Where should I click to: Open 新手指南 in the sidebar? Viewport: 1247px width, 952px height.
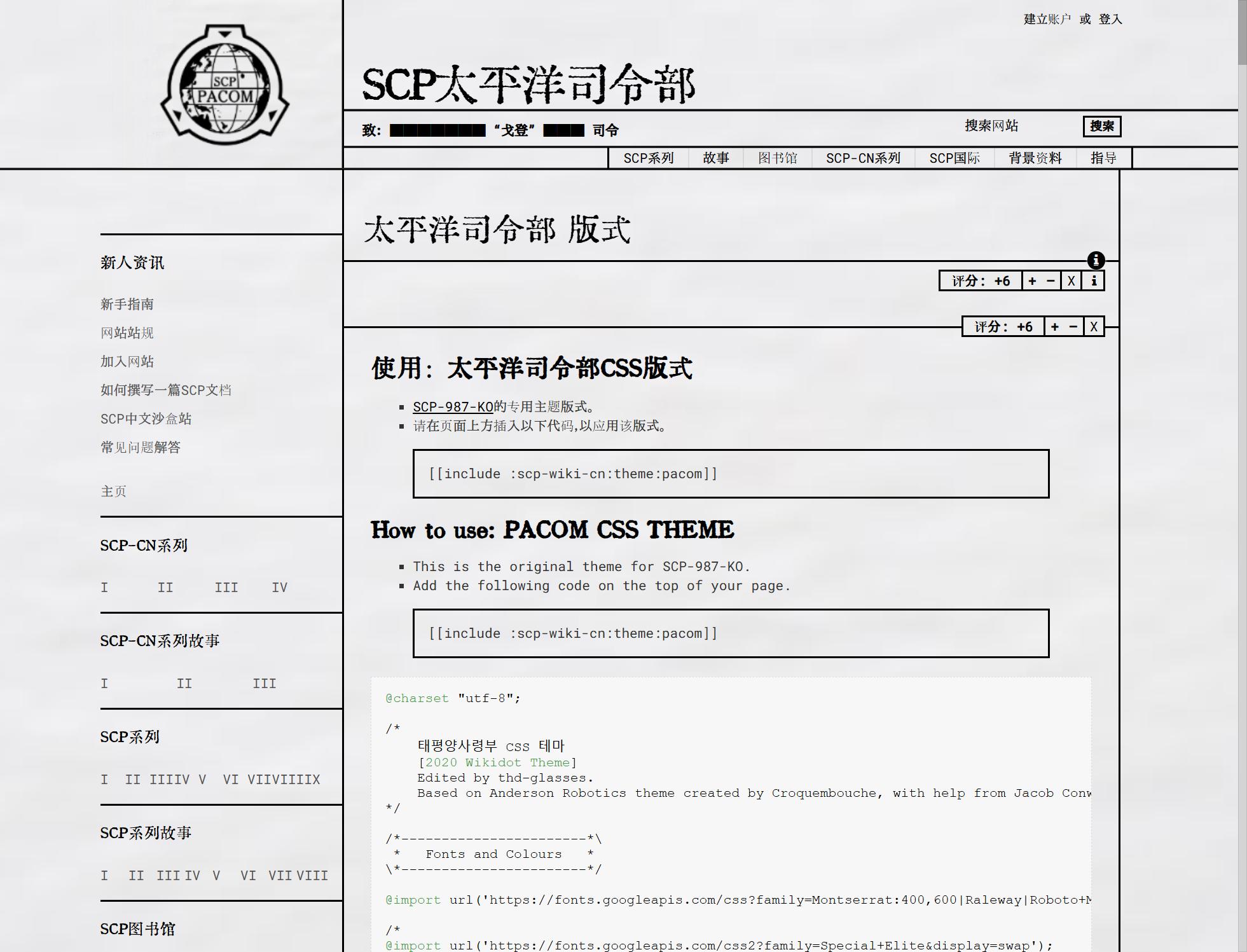click(x=127, y=305)
